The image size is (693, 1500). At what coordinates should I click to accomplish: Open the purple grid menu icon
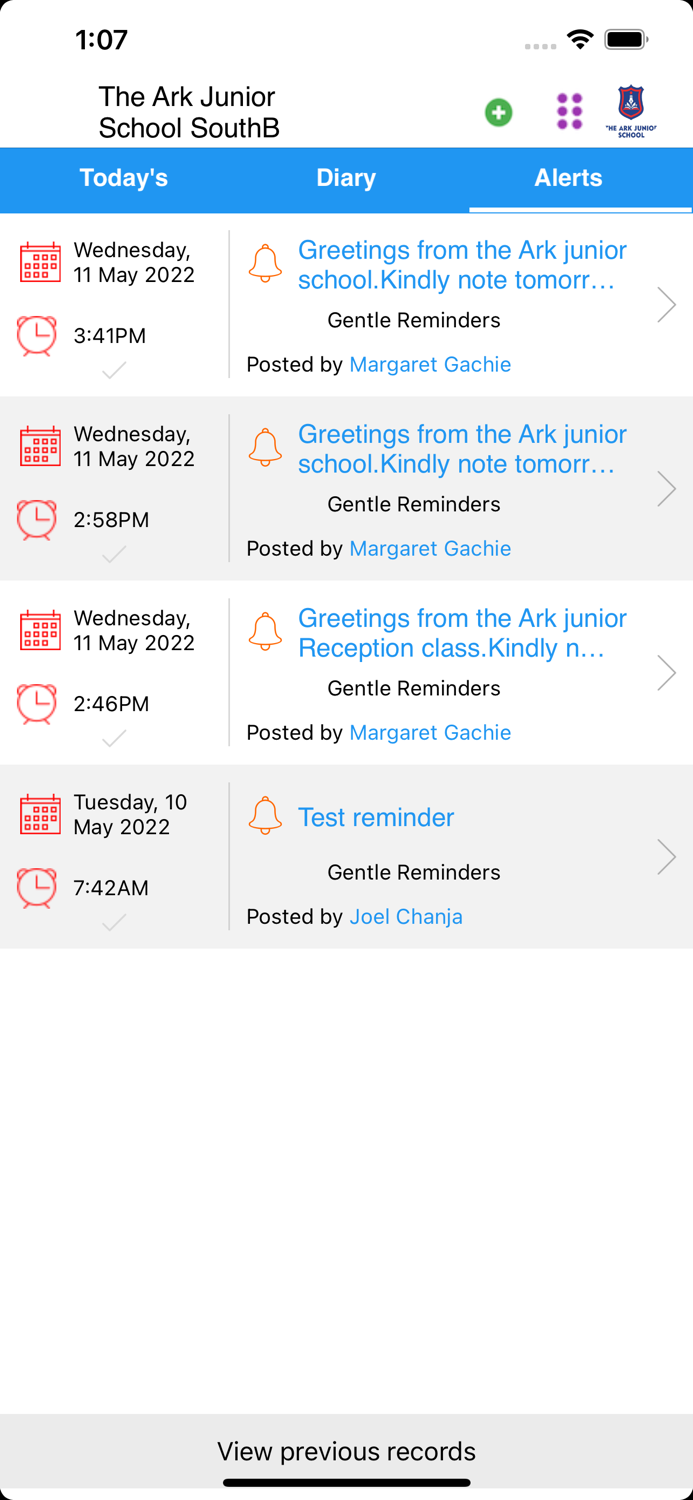pyautogui.click(x=568, y=112)
